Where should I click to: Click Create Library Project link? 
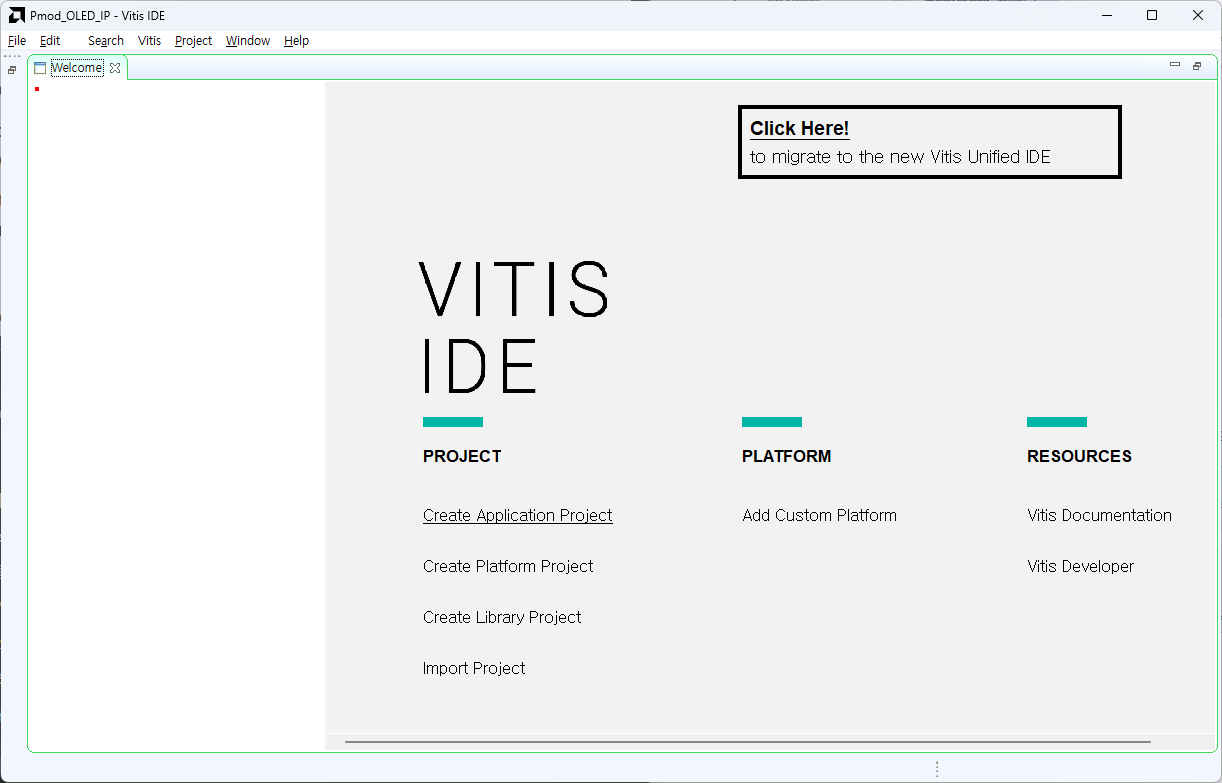coord(502,617)
